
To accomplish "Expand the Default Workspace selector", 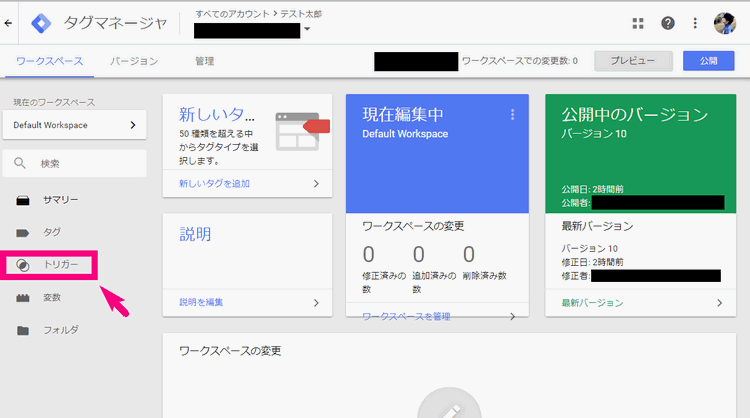I will [75, 125].
